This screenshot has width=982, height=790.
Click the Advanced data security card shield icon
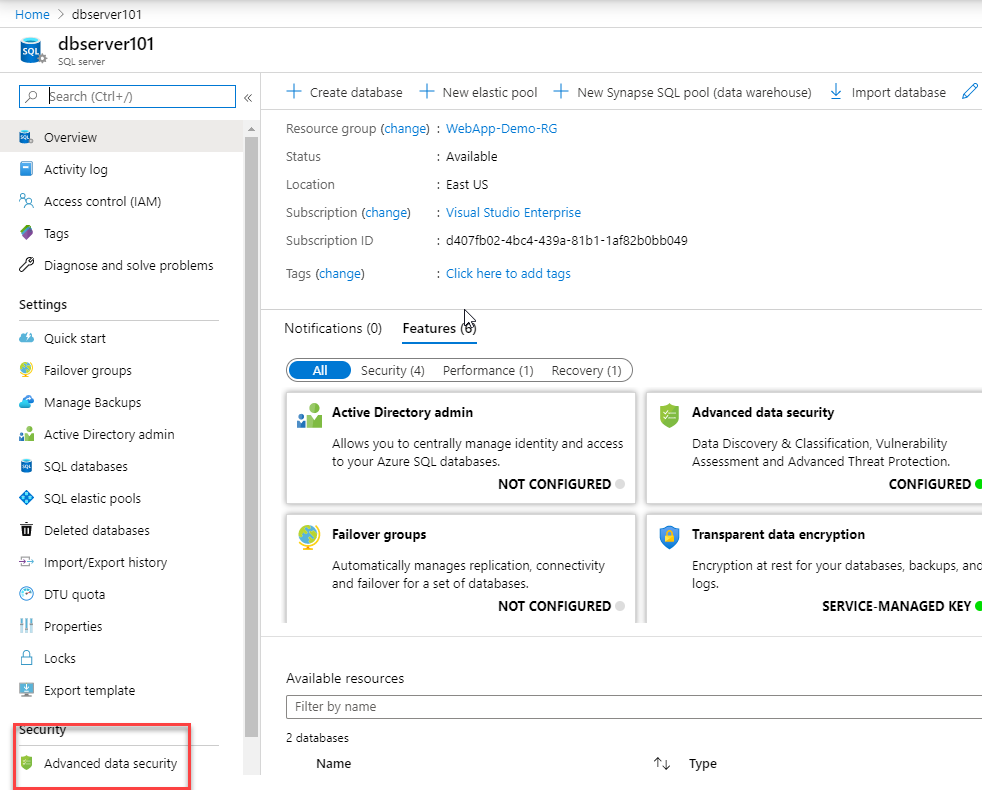[x=669, y=415]
